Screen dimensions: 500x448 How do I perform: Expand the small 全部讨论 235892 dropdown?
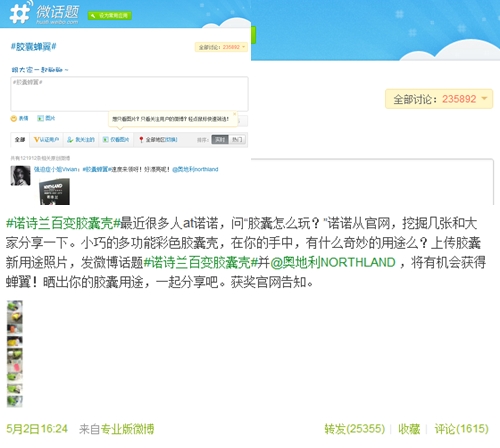(221, 47)
